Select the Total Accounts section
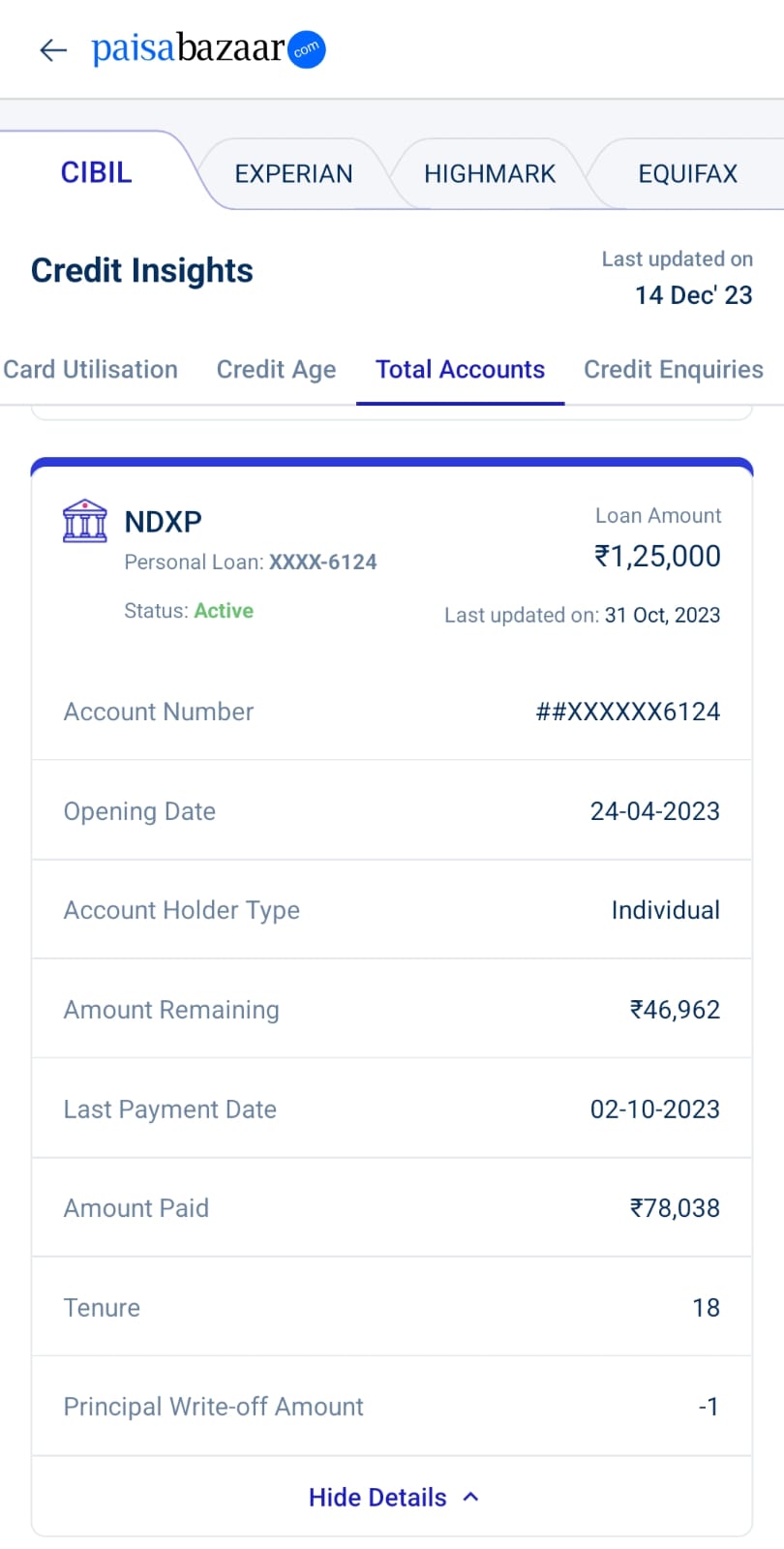This screenshot has width=784, height=1549. tap(460, 370)
